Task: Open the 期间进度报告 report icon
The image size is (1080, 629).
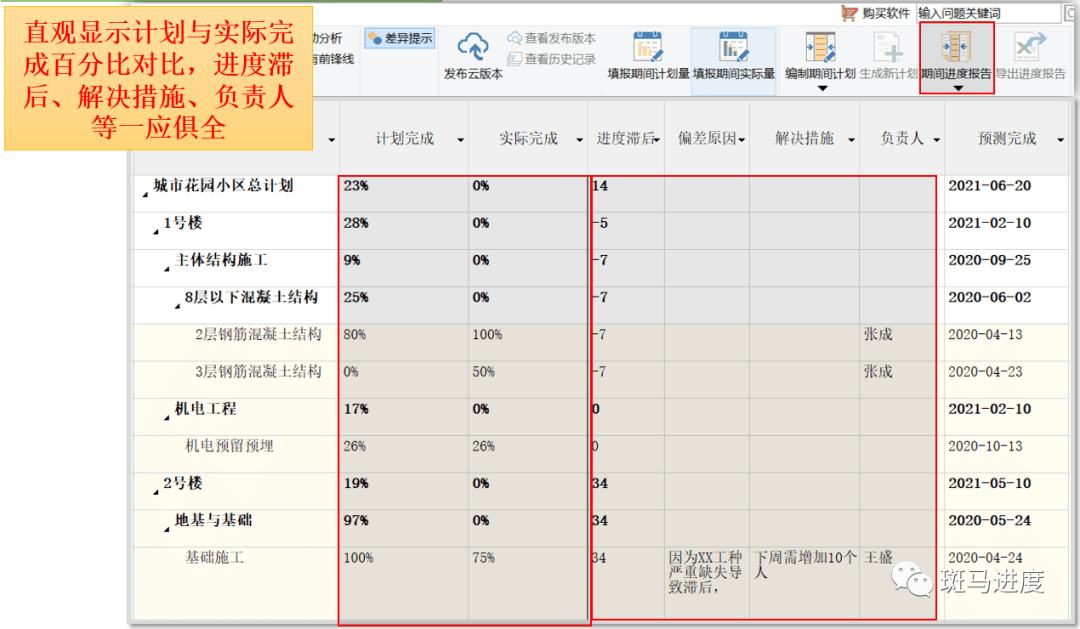Action: 956,47
